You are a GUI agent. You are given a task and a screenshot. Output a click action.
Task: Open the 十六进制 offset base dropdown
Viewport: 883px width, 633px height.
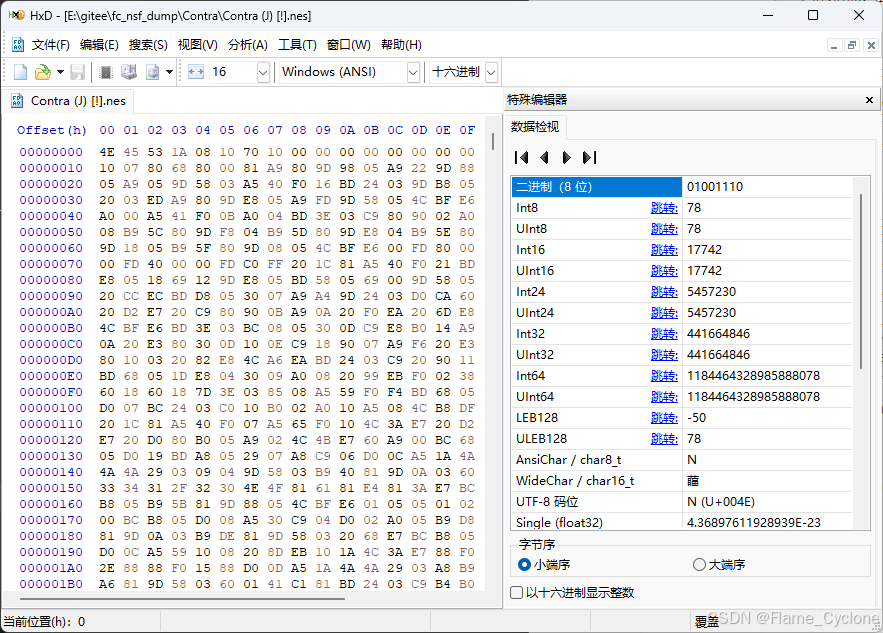click(x=491, y=73)
